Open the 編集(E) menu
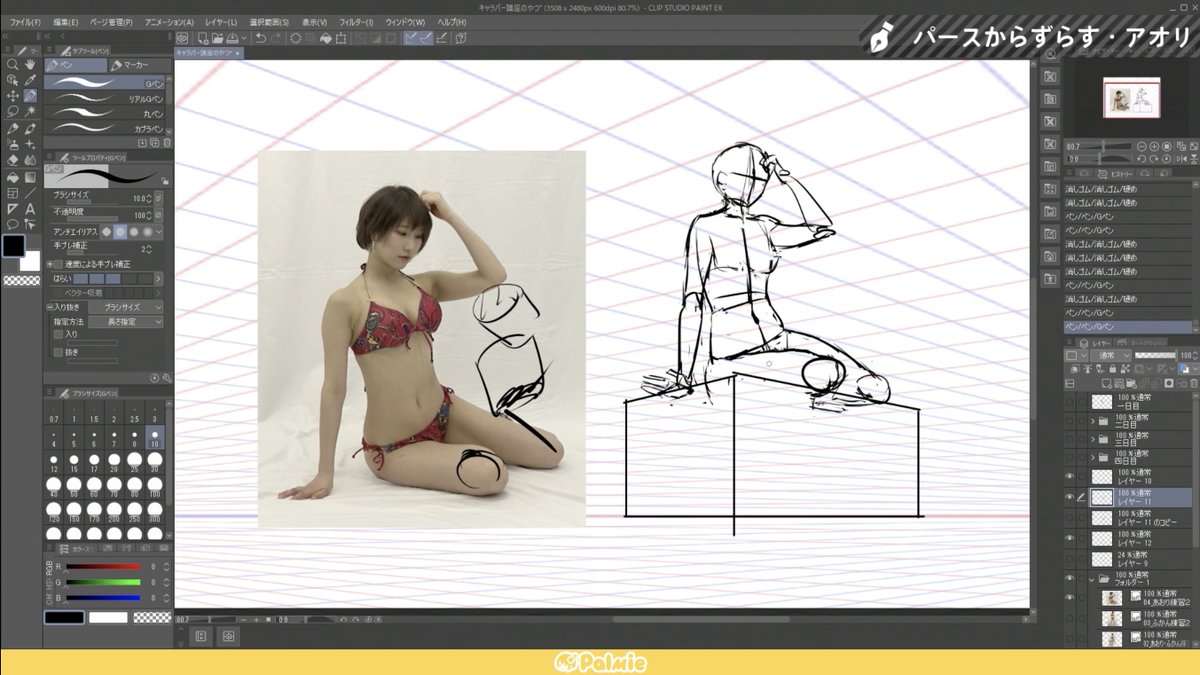This screenshot has height=675, width=1200. (66, 22)
